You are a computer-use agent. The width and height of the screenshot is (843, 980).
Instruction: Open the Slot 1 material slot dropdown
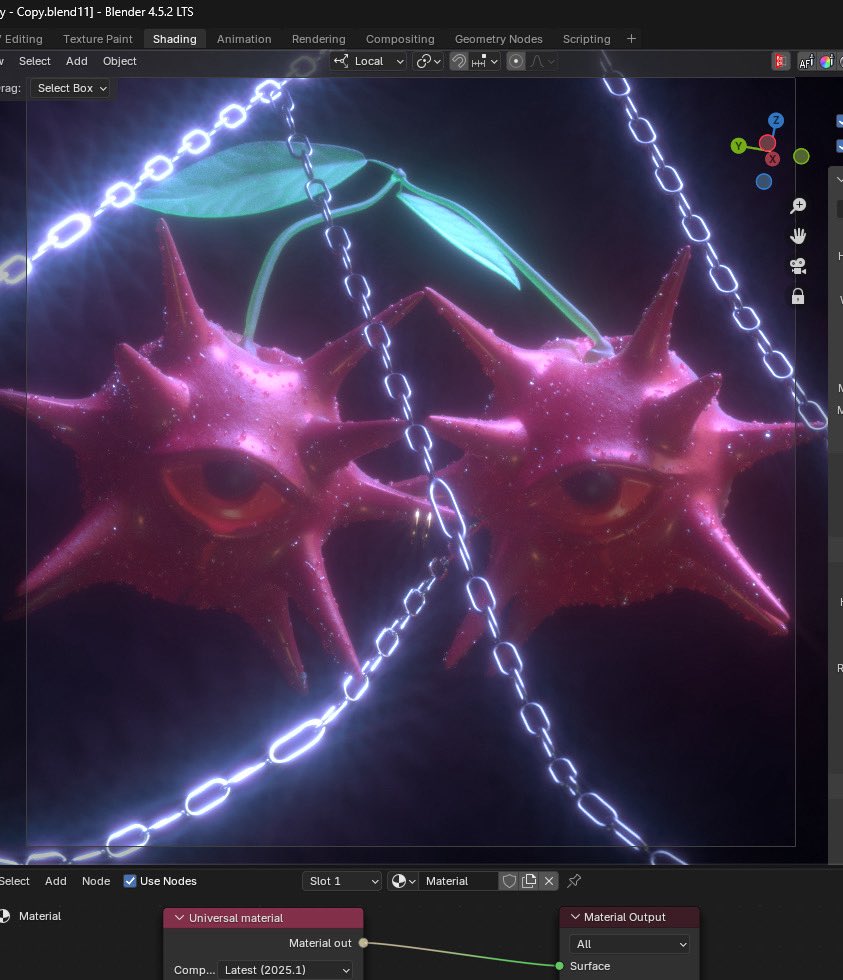(342, 881)
